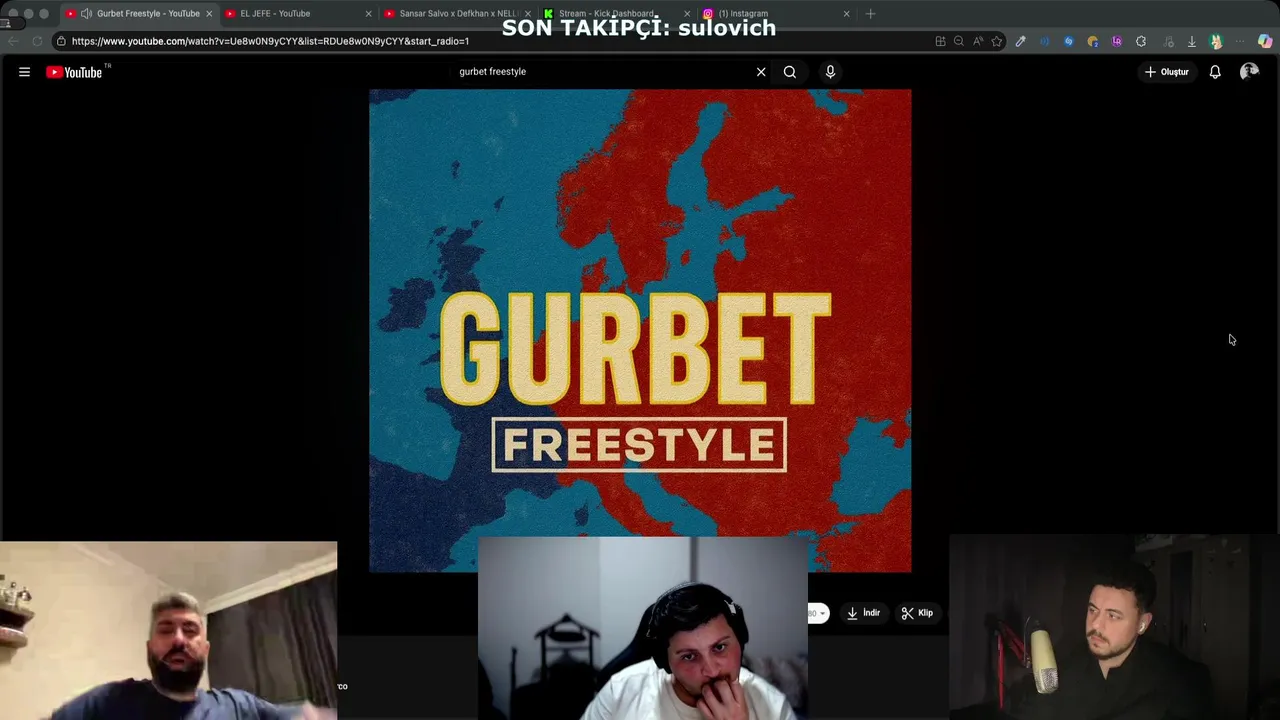Clear the search text with the X icon
This screenshot has height=720, width=1280.
761,72
